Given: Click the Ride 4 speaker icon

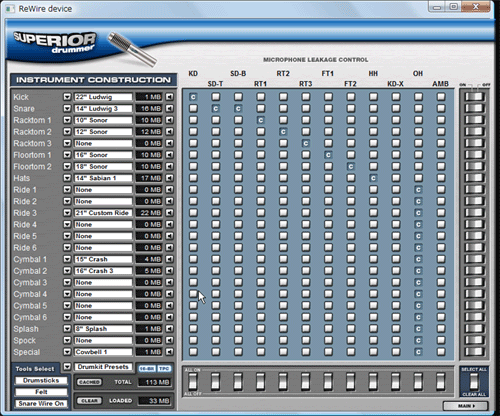Looking at the screenshot, I should coord(170,224).
